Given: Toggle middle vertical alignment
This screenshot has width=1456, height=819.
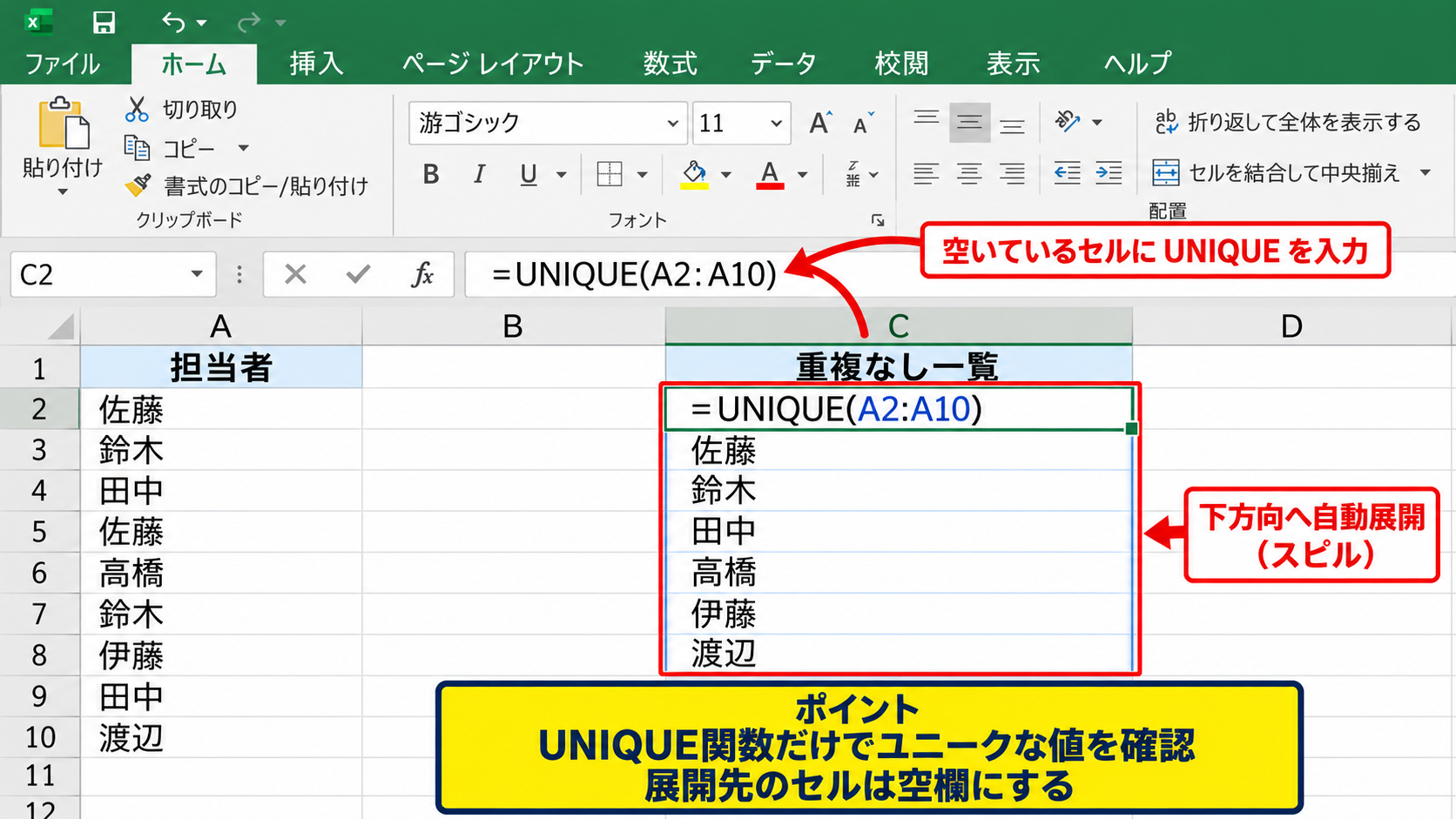Looking at the screenshot, I should pos(969,123).
